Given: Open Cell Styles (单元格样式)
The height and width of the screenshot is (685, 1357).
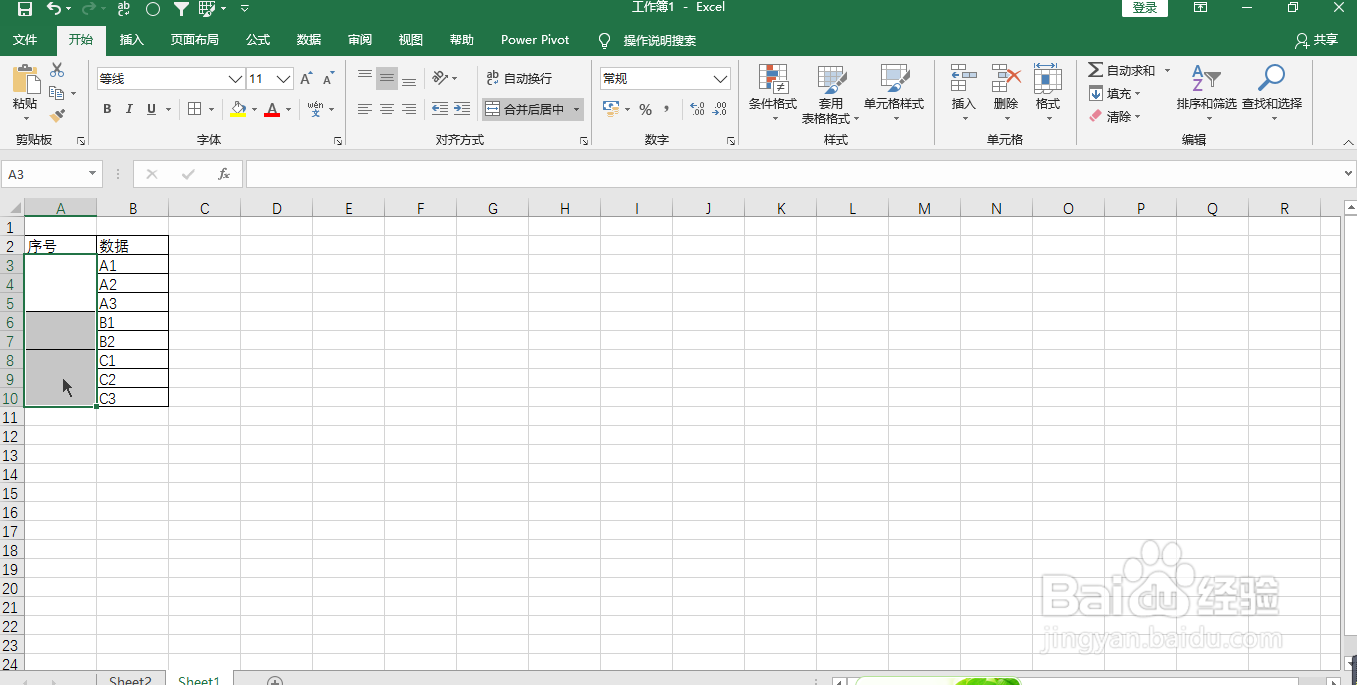Looking at the screenshot, I should click(x=894, y=93).
